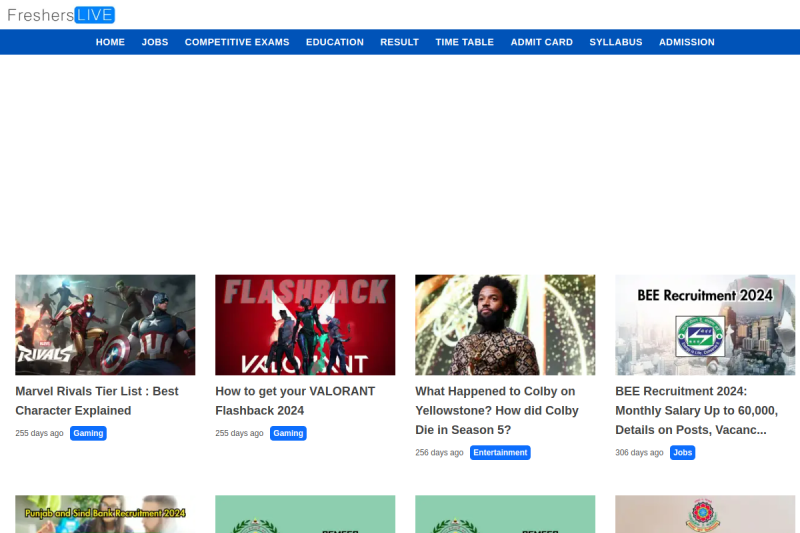This screenshot has height=533, width=800.
Task: Click RESULT in the top navigation
Action: tap(399, 42)
